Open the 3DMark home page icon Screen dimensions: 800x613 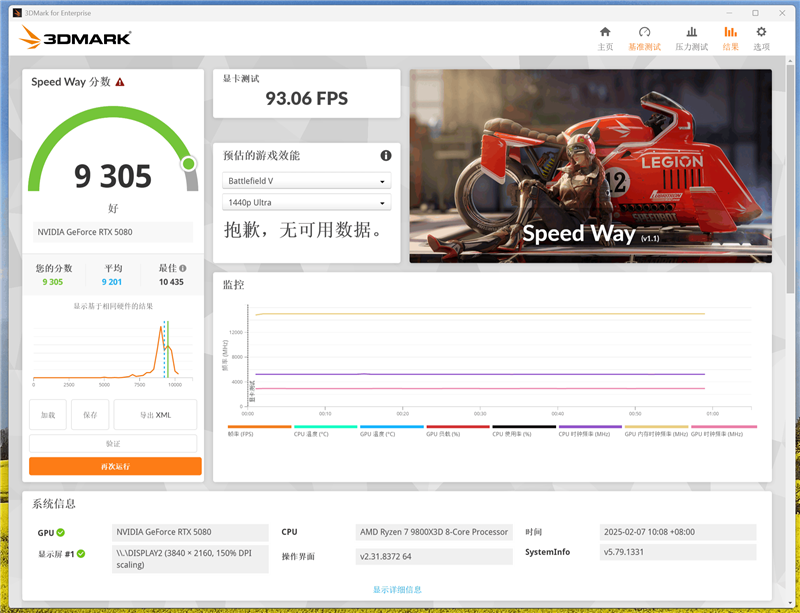(x=605, y=32)
